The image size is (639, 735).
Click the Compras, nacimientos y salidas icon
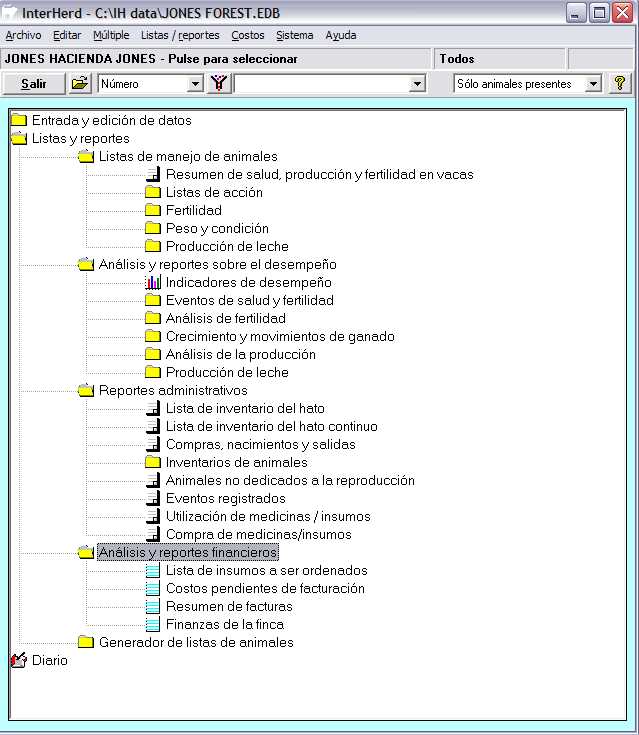[153, 444]
